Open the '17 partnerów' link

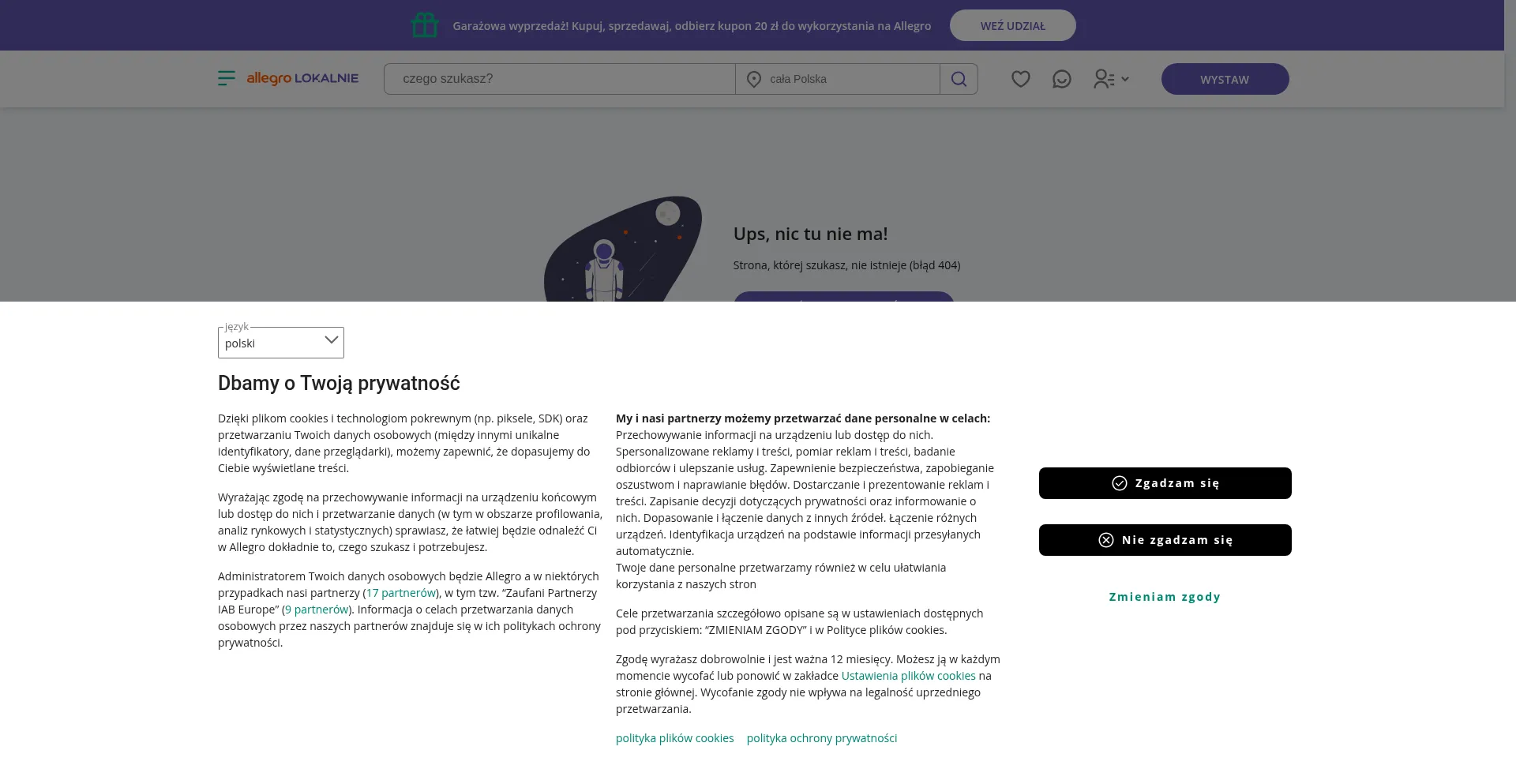point(401,593)
